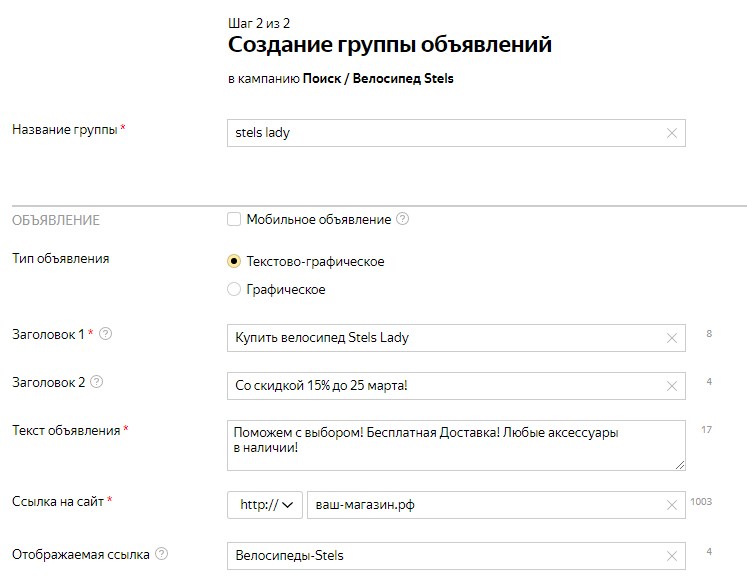Viewport: 747px width, 584px height.
Task: Click the Создание группы объявлений heading
Action: pyautogui.click(x=390, y=45)
